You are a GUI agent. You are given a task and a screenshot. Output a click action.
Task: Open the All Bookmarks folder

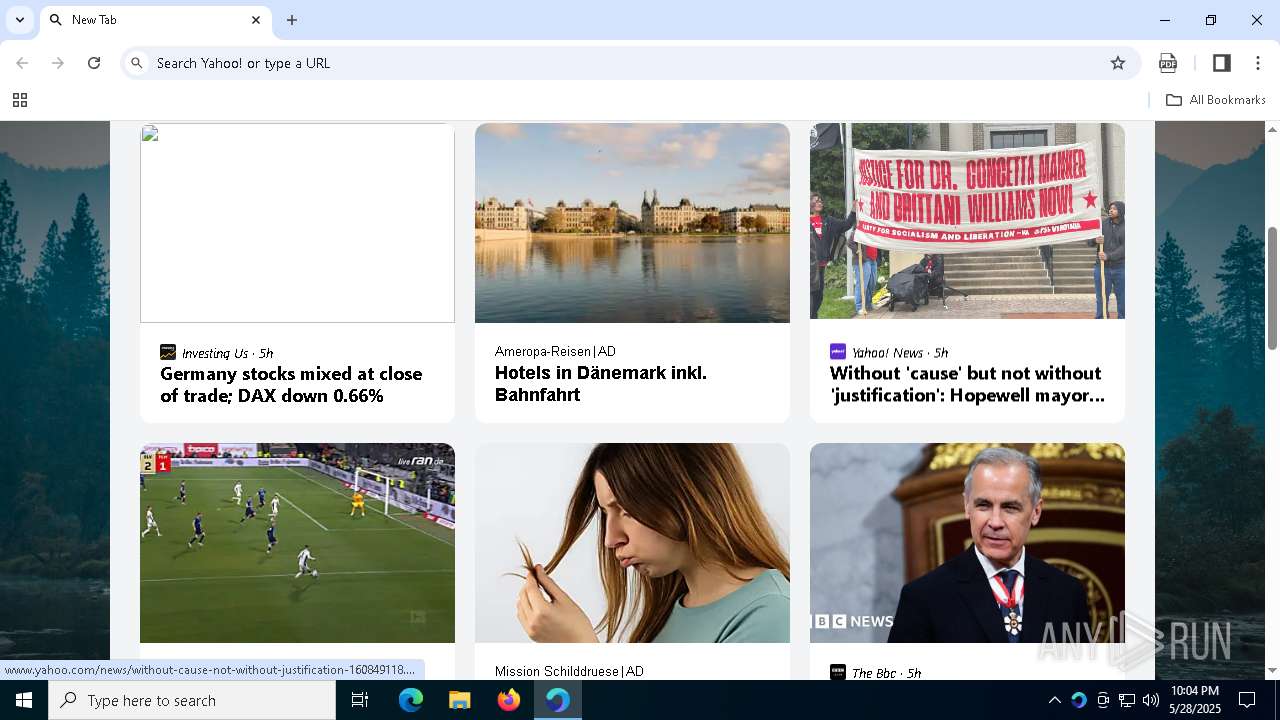click(x=1216, y=100)
